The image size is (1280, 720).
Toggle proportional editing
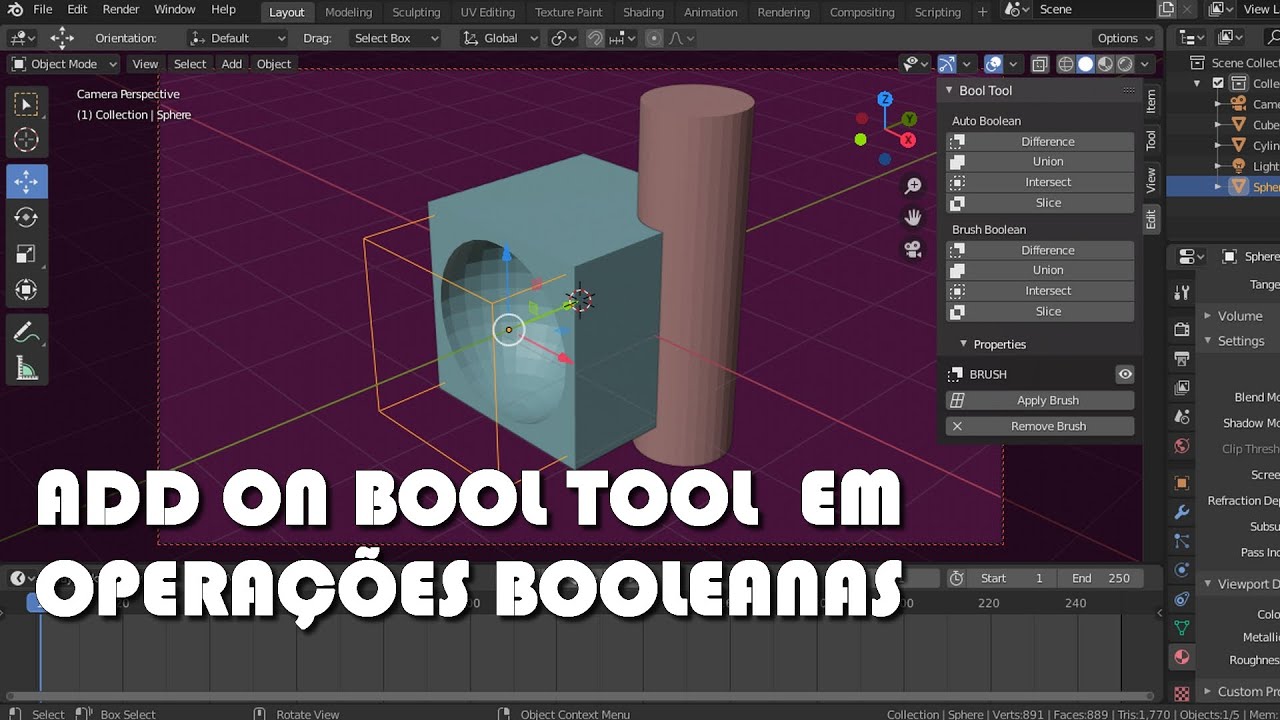pyautogui.click(x=654, y=38)
